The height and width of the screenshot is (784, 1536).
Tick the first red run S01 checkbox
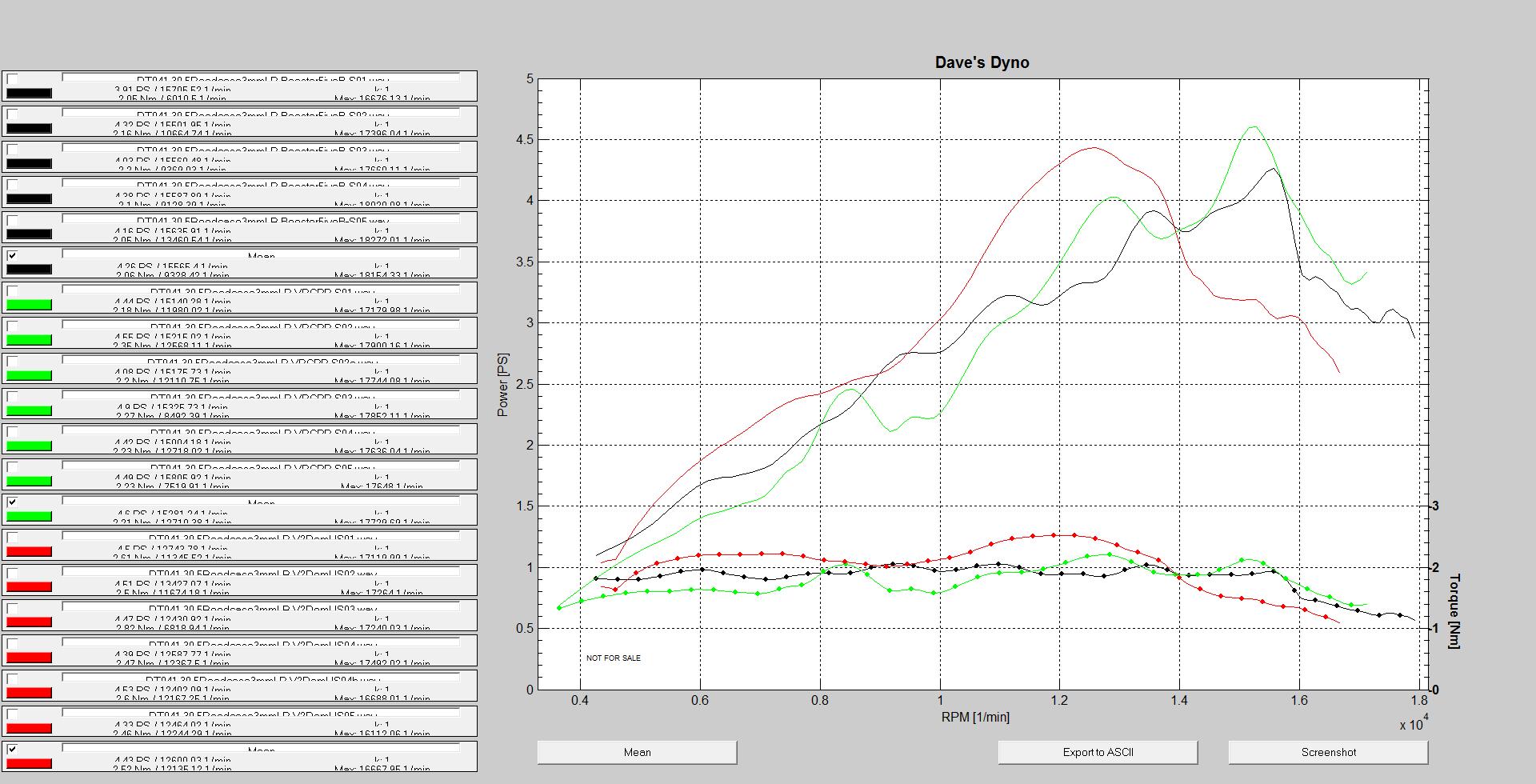(x=12, y=538)
